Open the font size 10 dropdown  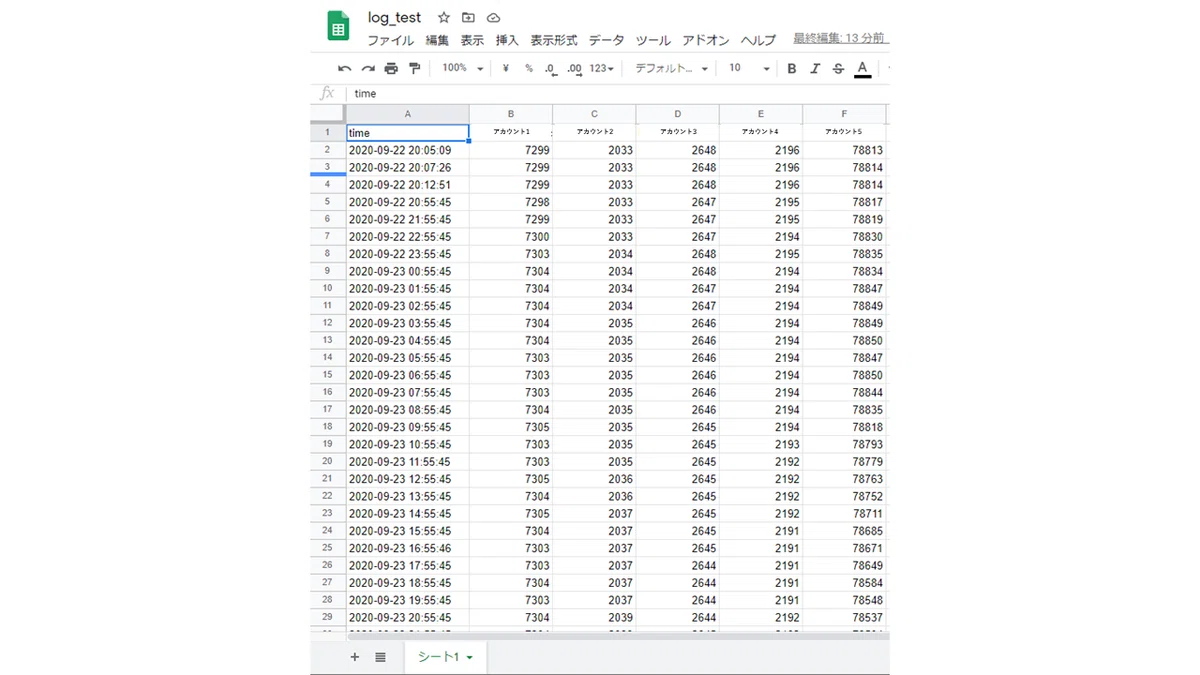point(749,68)
